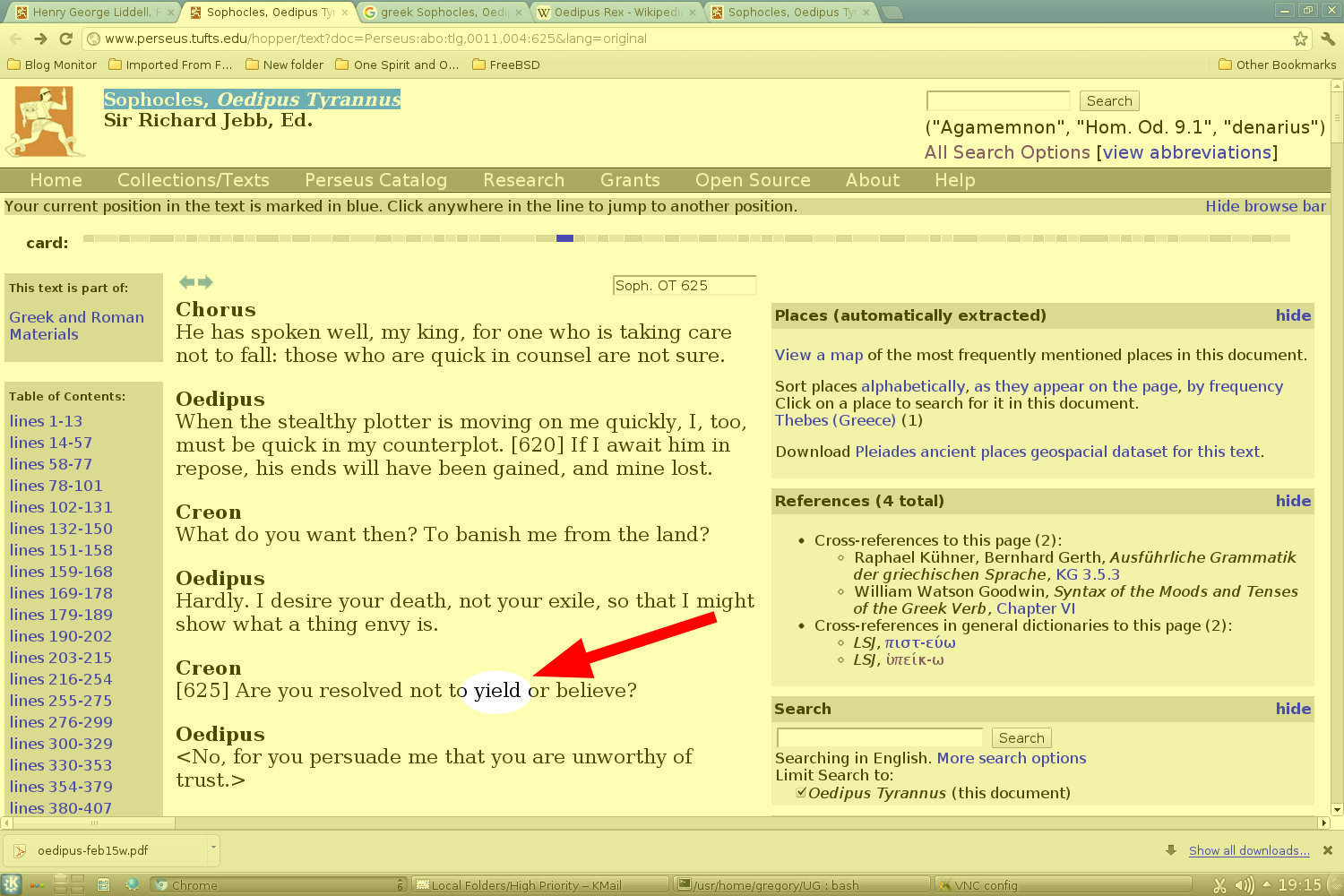Open the Grants menu item
The height and width of the screenshot is (896, 1344).
[630, 180]
